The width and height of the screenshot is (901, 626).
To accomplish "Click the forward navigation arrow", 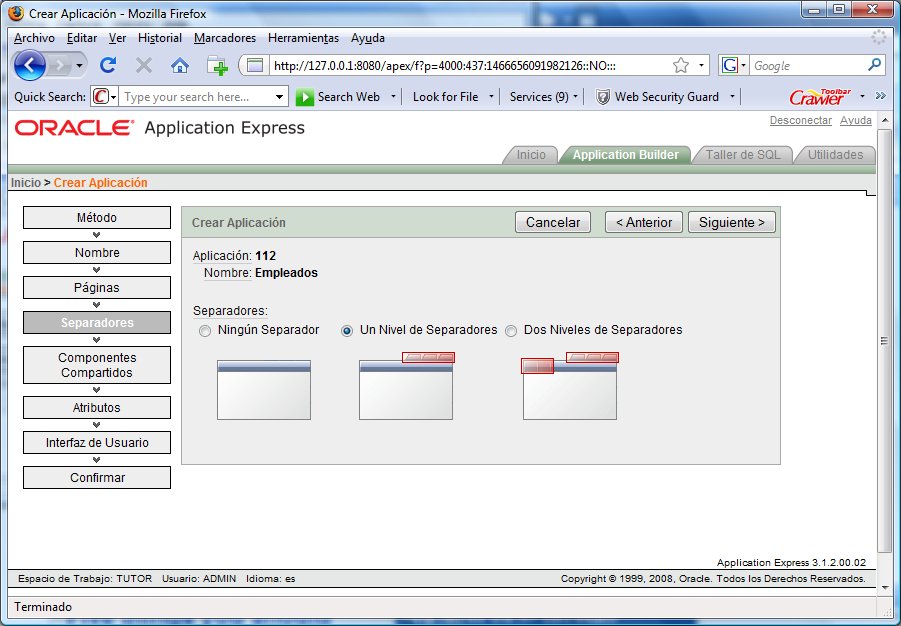I will (59, 66).
